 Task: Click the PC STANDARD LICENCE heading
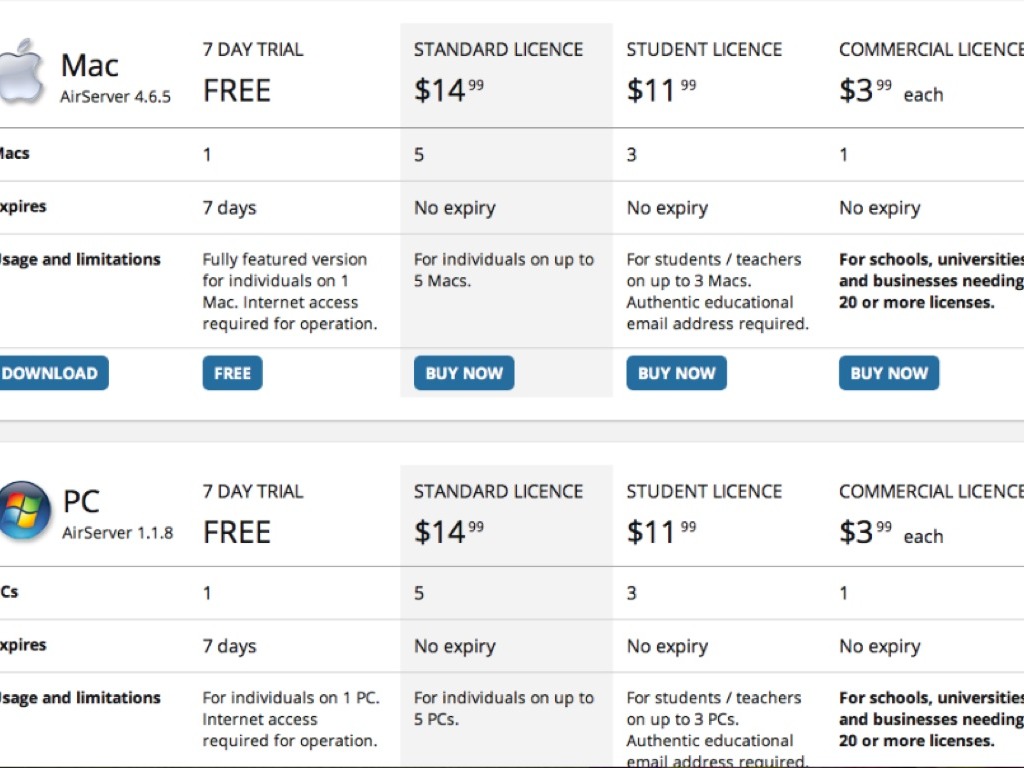click(498, 492)
